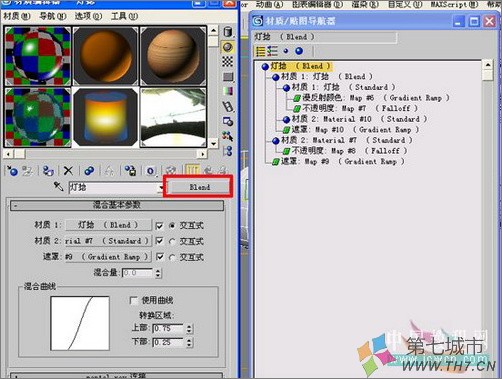Screen dimensions: 502x379
Task: Switch navigator to View List mode
Action: click(x=261, y=51)
